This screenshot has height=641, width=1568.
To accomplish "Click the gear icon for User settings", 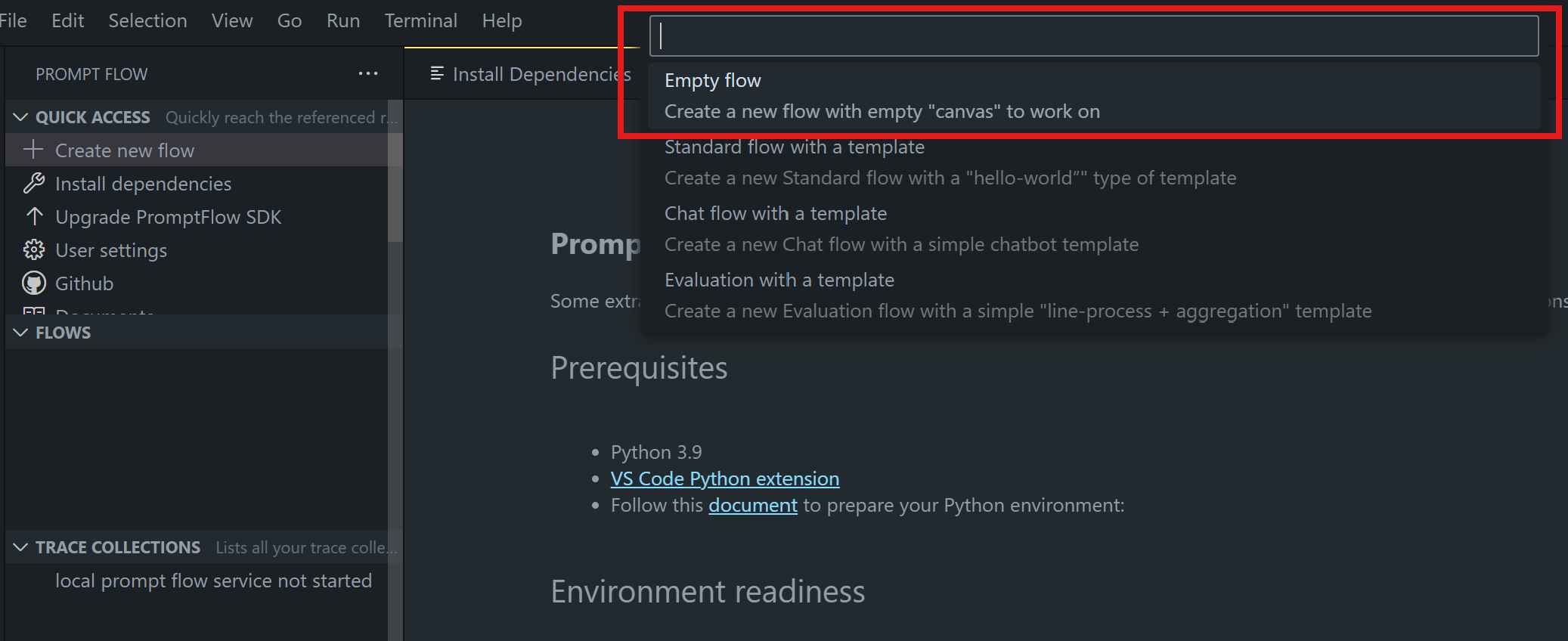I will (x=33, y=249).
